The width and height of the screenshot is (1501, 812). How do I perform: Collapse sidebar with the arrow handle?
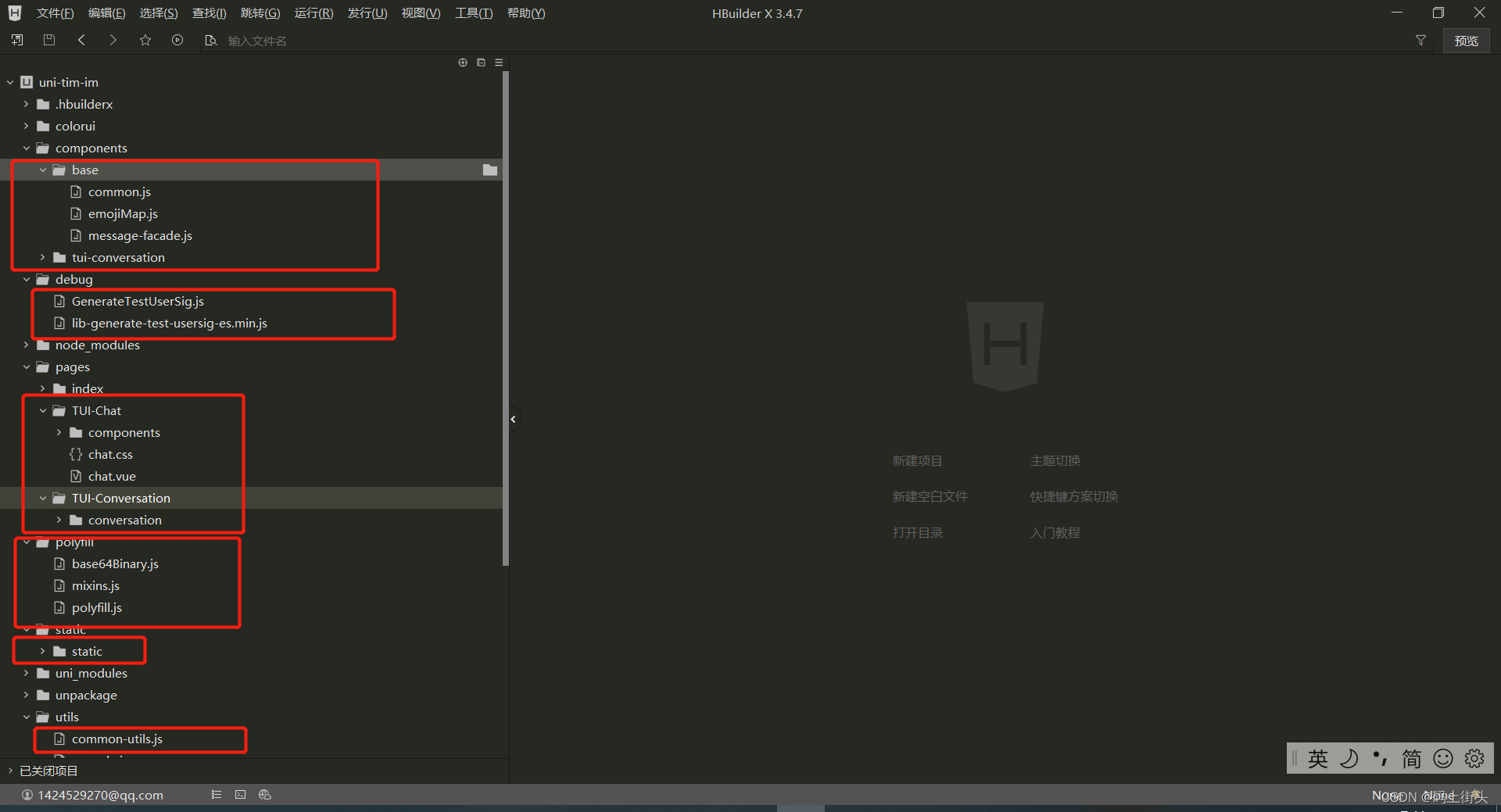513,420
